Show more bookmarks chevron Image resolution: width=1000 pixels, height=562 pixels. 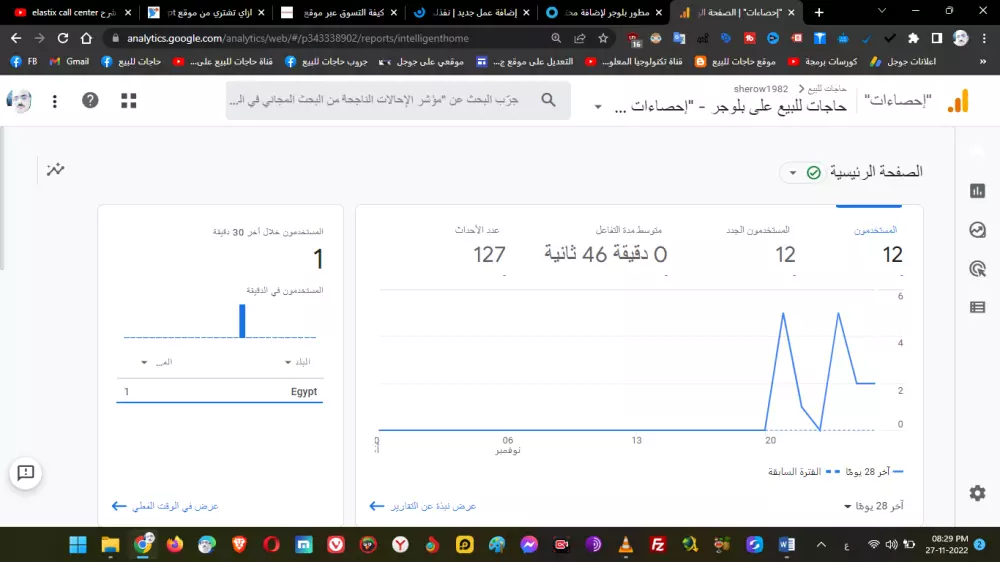tap(983, 62)
